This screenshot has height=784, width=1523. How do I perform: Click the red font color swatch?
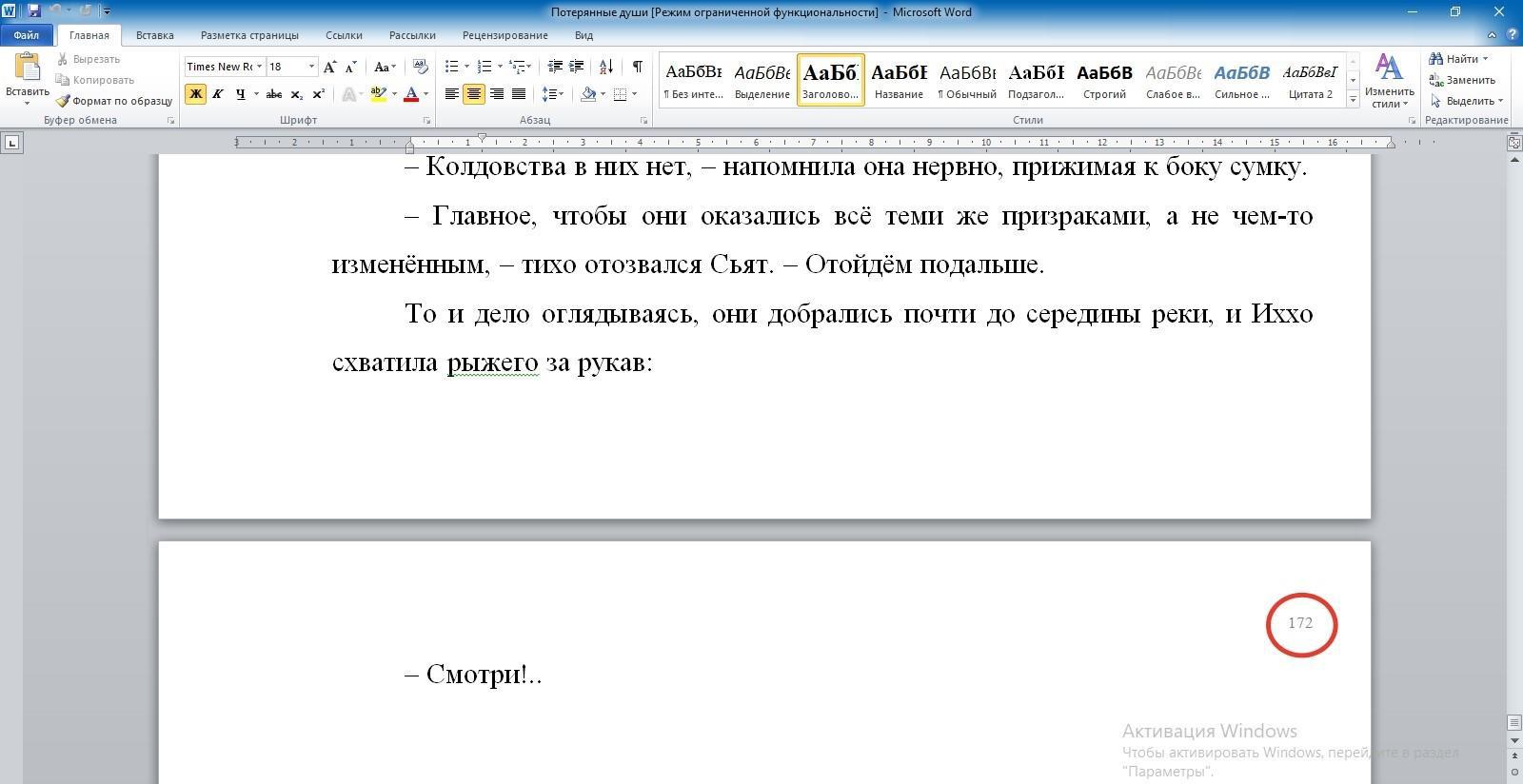pos(411,94)
